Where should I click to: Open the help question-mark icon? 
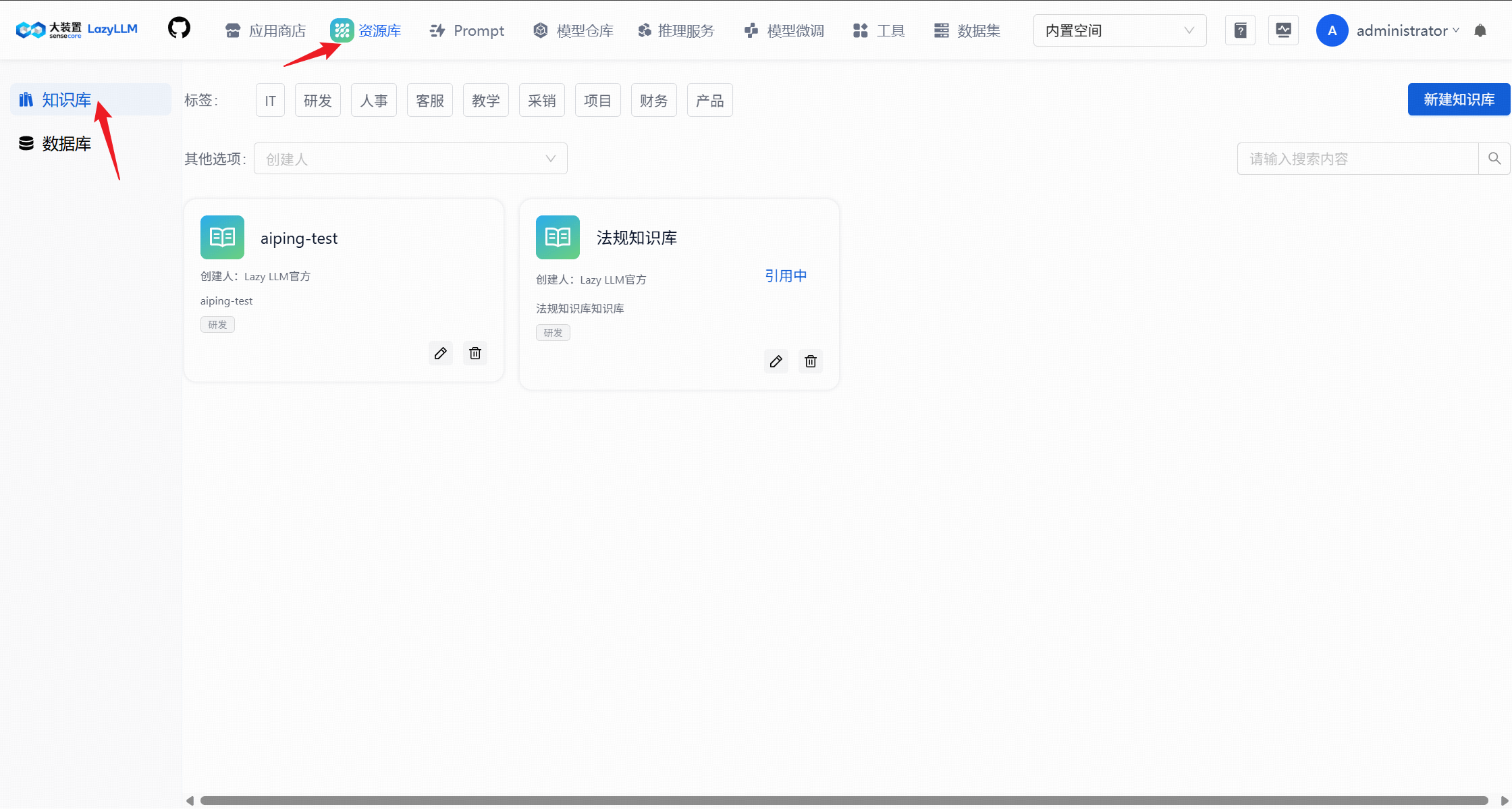coord(1239,30)
